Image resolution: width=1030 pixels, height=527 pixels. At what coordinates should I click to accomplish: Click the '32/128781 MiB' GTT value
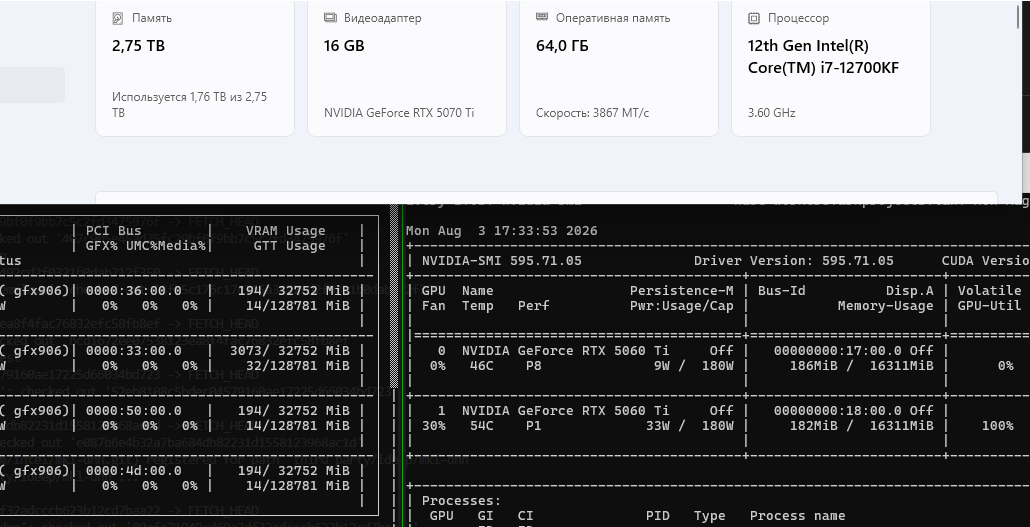(x=297, y=366)
